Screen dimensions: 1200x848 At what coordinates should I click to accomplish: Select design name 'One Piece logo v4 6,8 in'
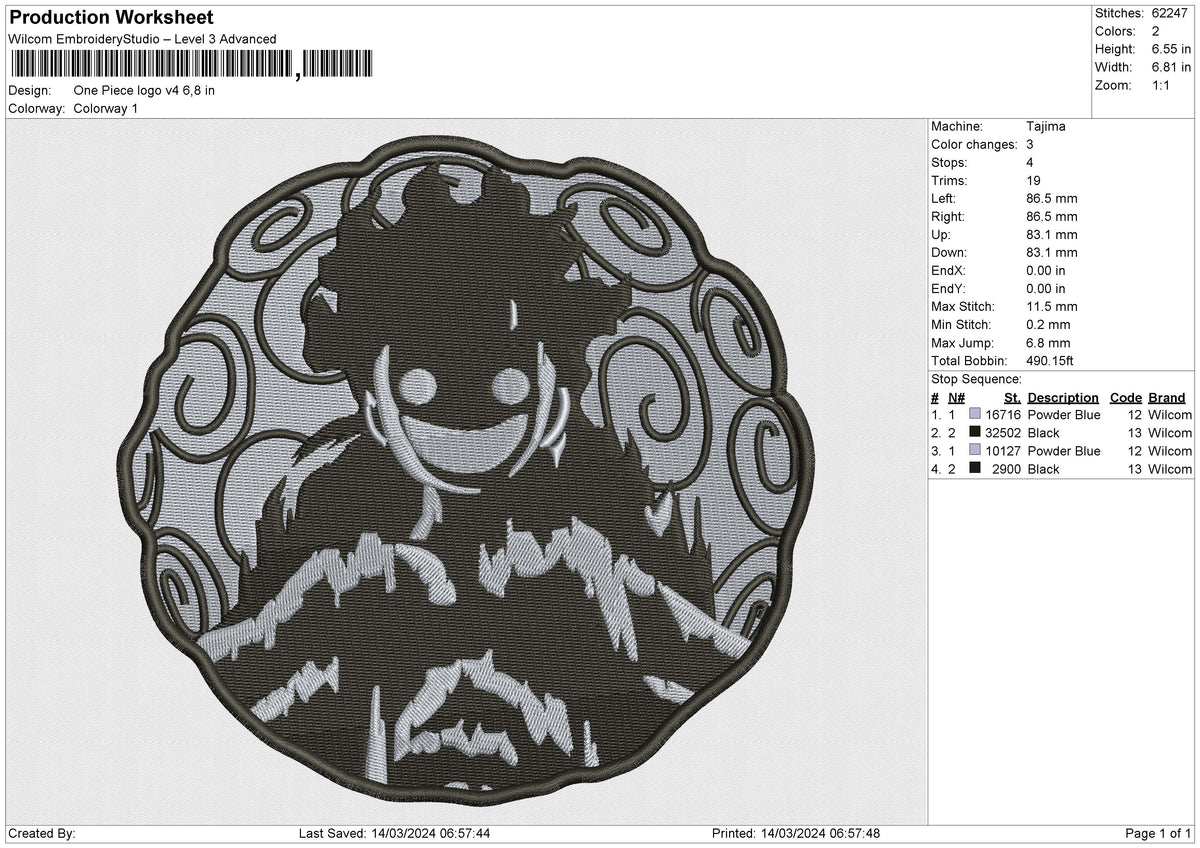[144, 90]
